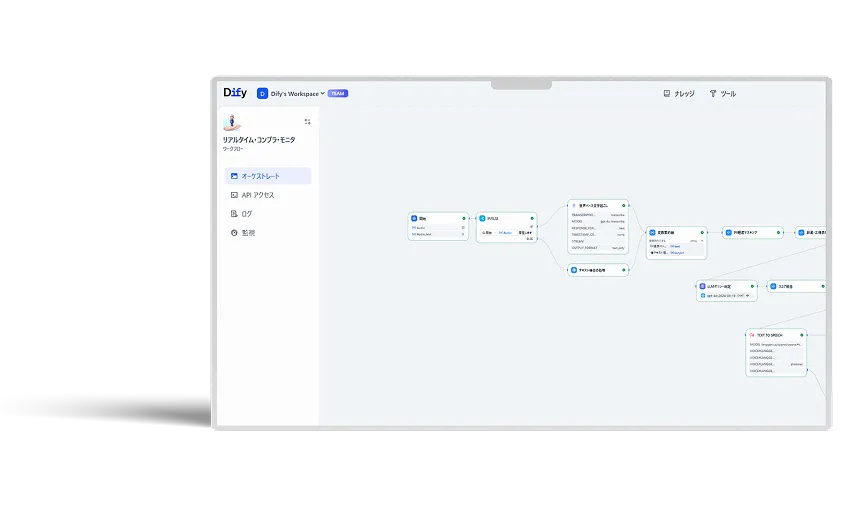Select the TEXT TO SPEECH node icon

[x=751, y=335]
